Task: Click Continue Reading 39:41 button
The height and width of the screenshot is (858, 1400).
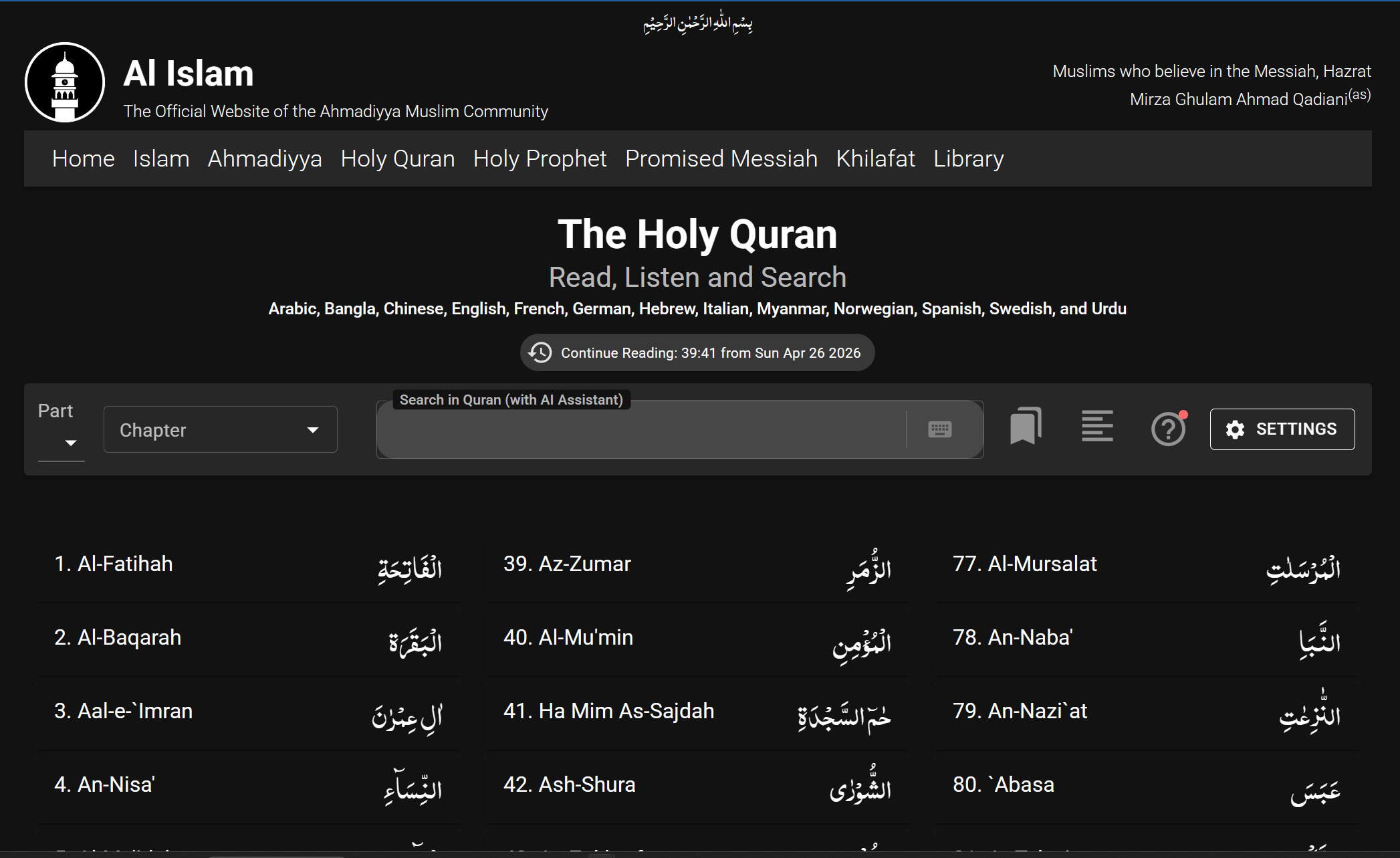Action: (x=697, y=352)
